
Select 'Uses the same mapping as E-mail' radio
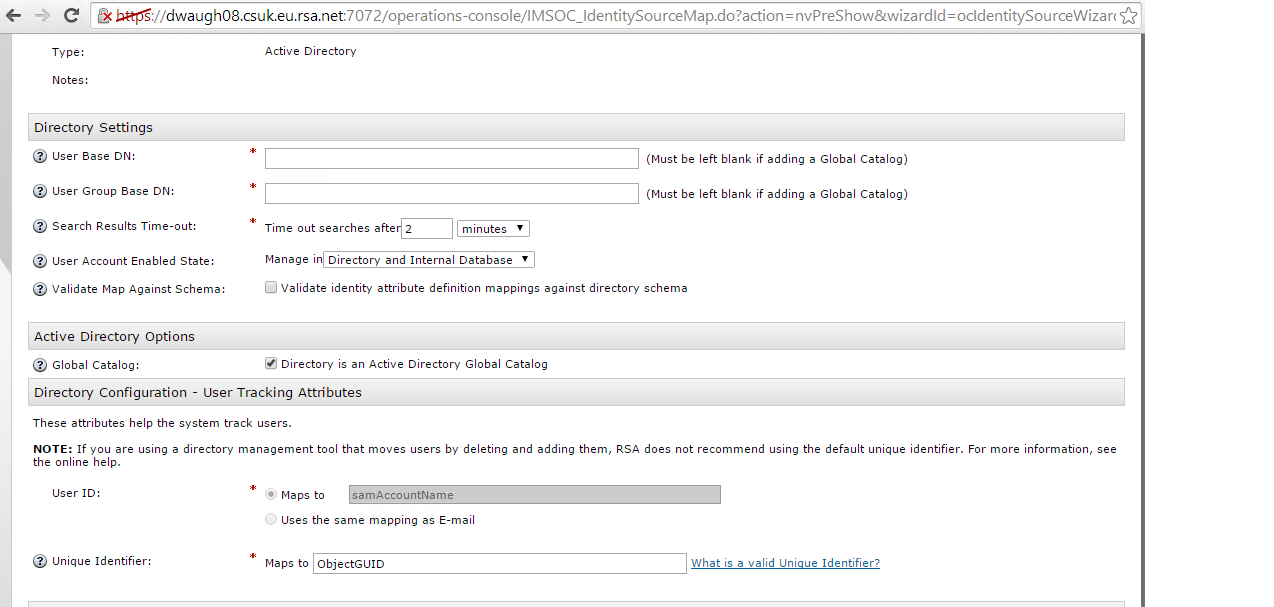coord(271,519)
